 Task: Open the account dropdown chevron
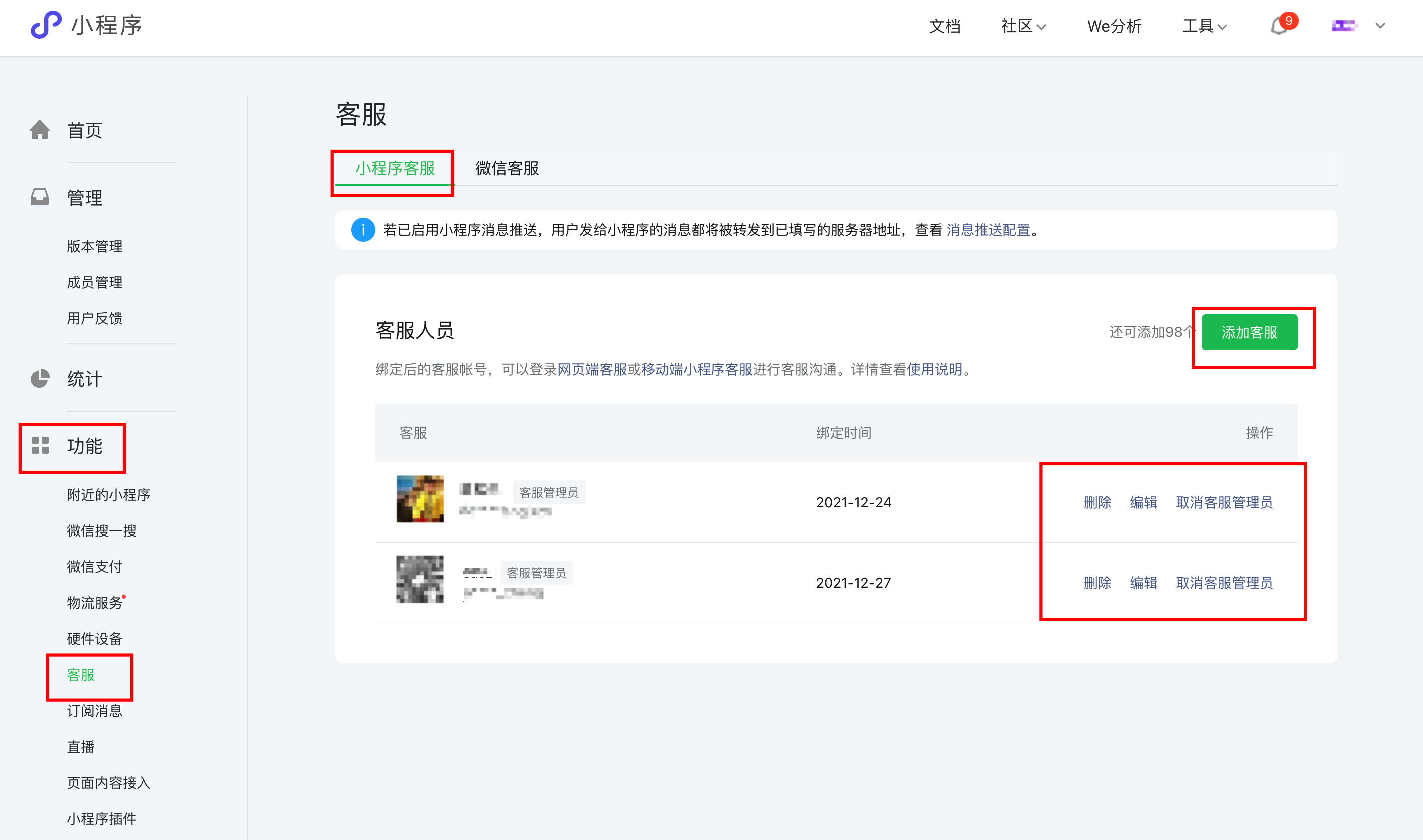(x=1380, y=26)
